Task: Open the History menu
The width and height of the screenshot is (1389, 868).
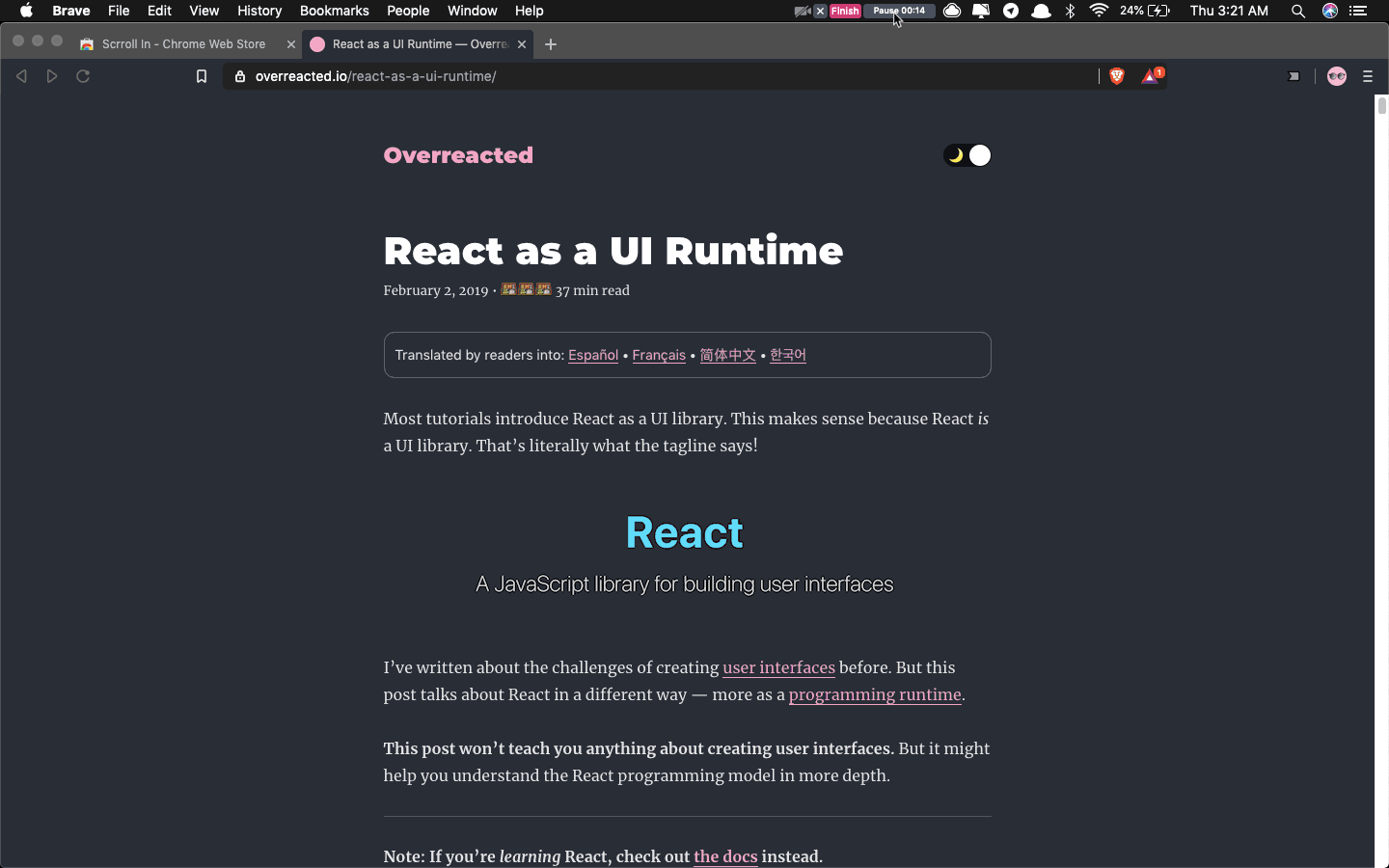Action: pyautogui.click(x=259, y=11)
